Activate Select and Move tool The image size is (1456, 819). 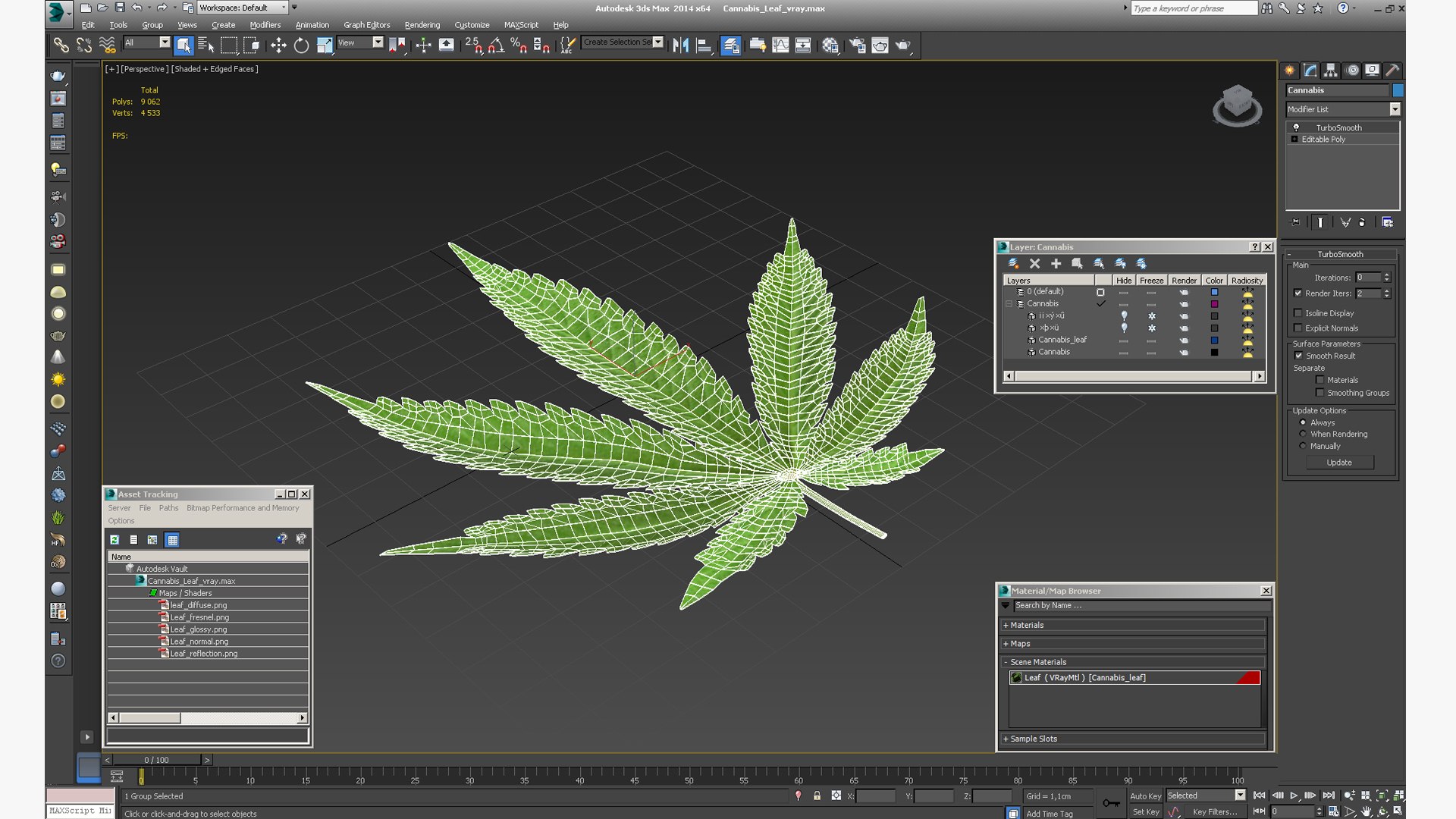(x=278, y=45)
